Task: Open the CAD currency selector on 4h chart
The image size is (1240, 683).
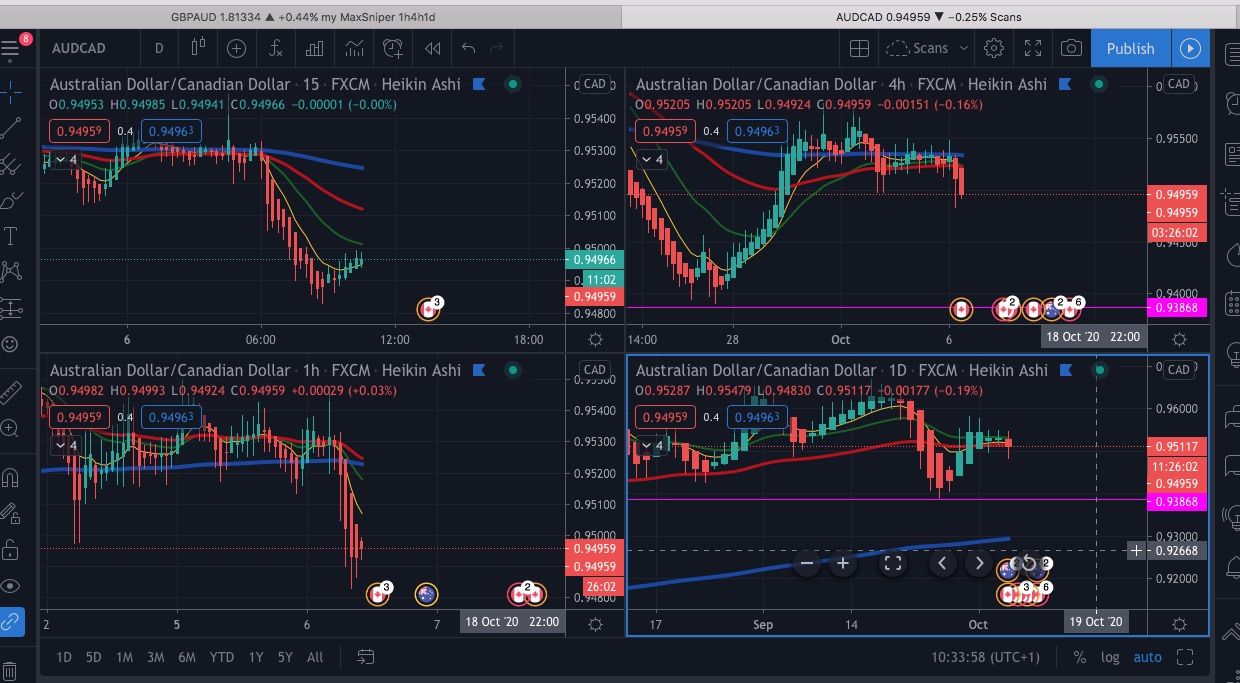Action: 1178,84
